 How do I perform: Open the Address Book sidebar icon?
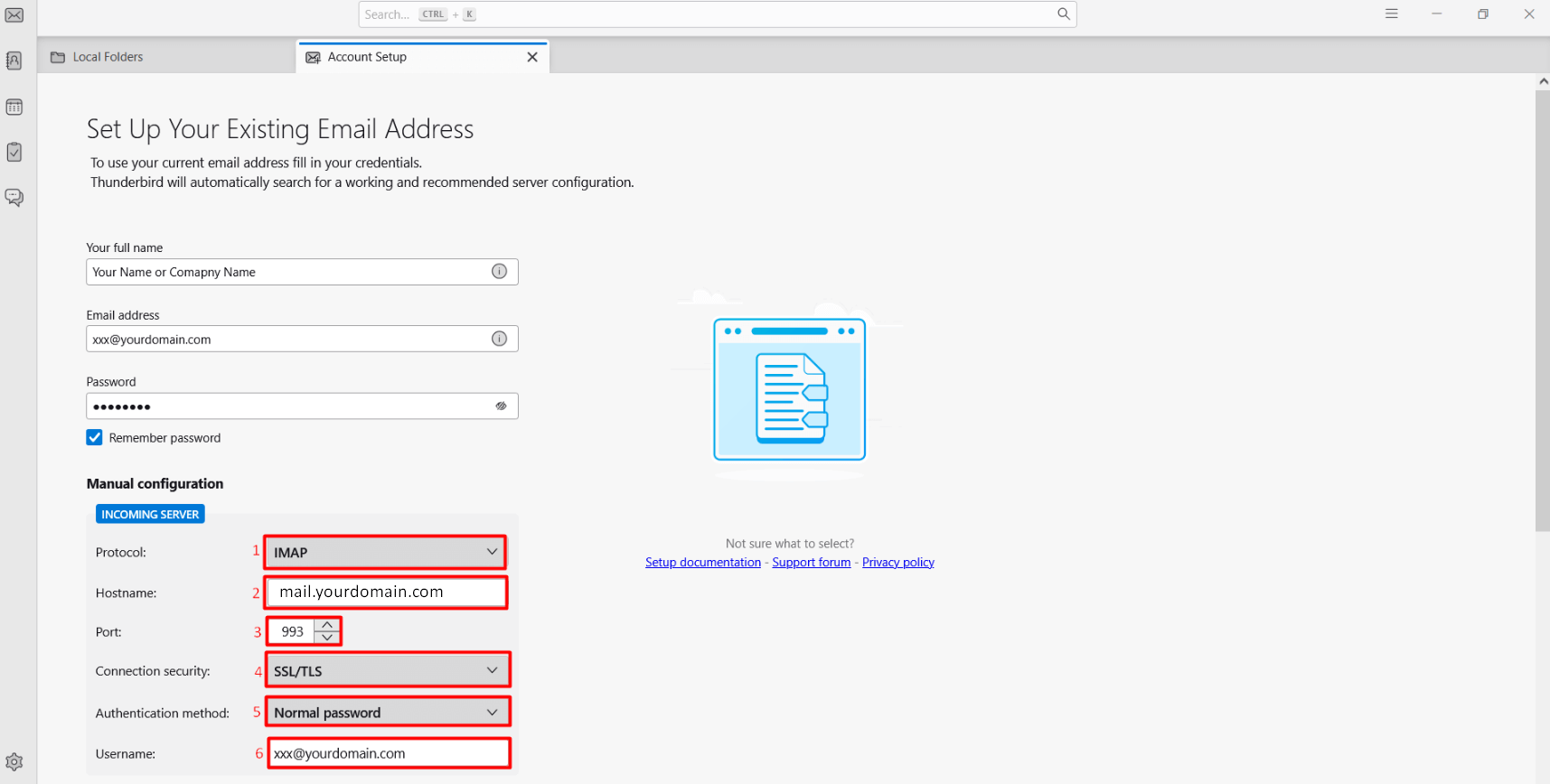point(14,61)
